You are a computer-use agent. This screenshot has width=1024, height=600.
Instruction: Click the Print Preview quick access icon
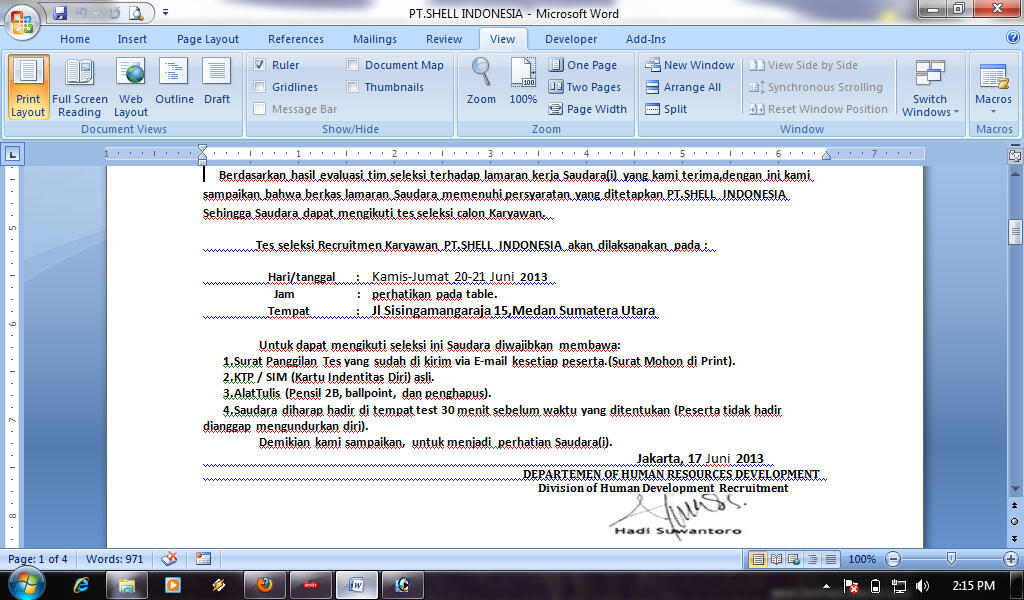136,12
